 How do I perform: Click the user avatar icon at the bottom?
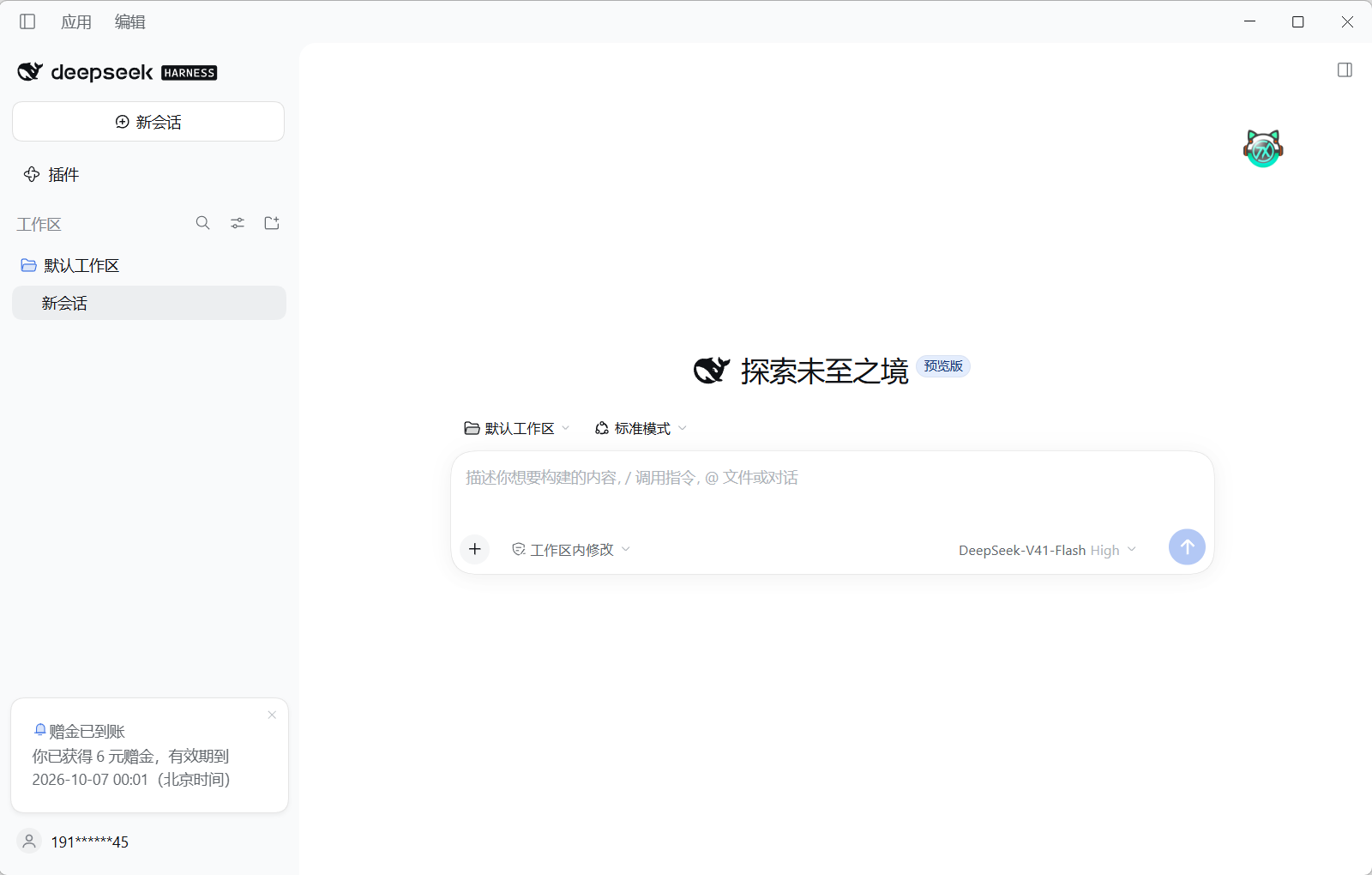[x=29, y=842]
